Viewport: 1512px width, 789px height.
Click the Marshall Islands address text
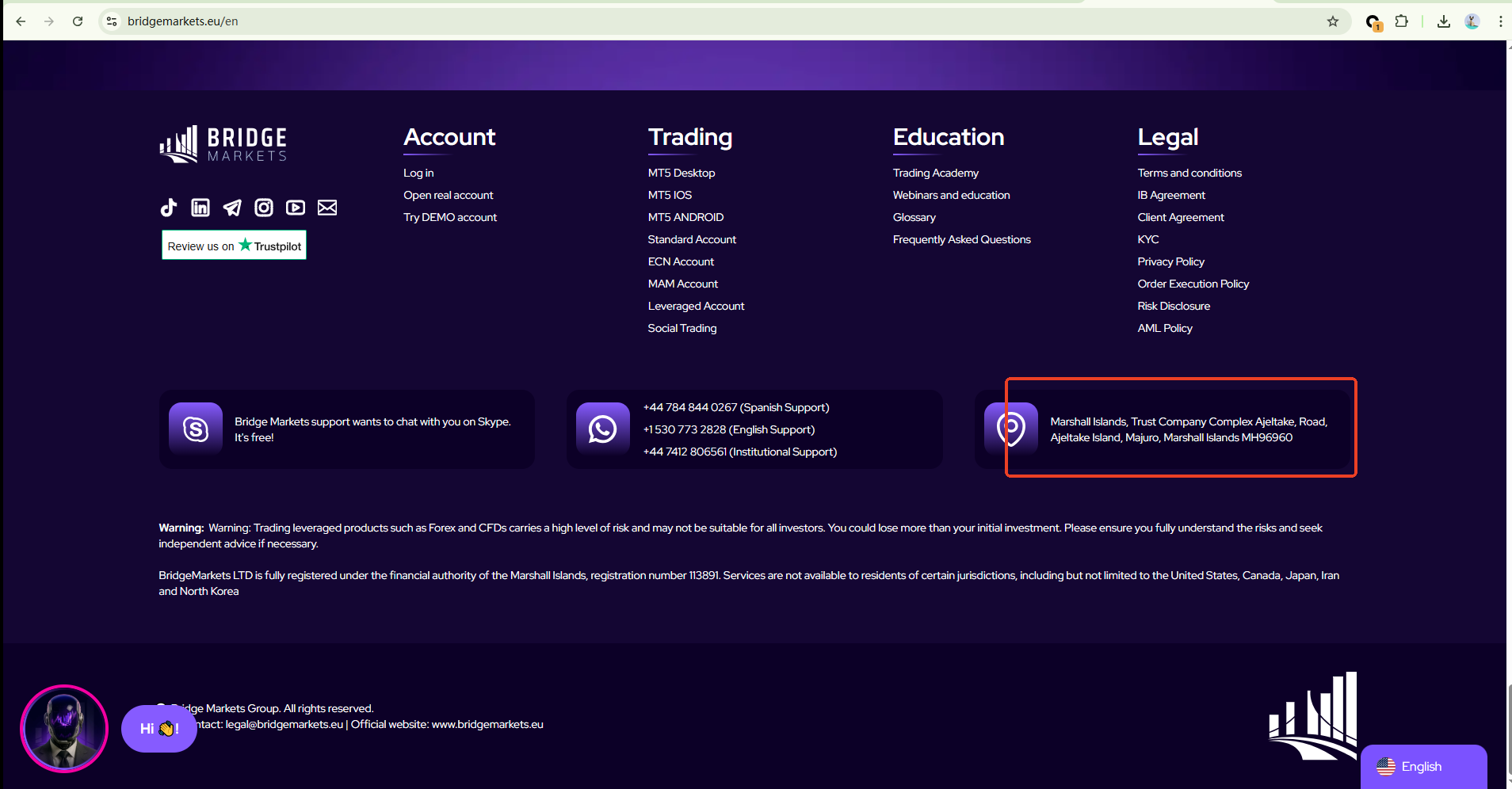[1189, 429]
